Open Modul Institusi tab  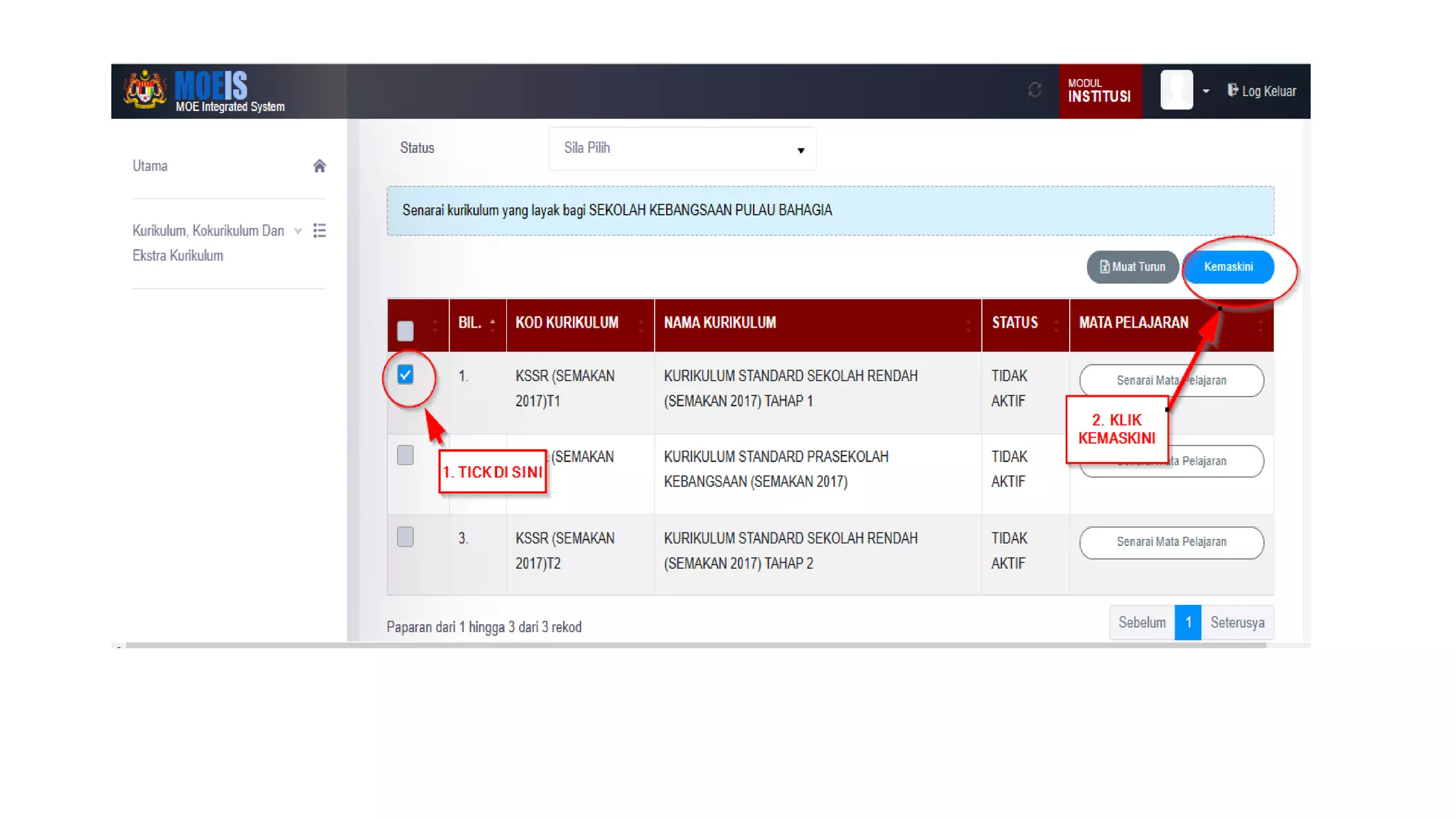click(x=1099, y=91)
